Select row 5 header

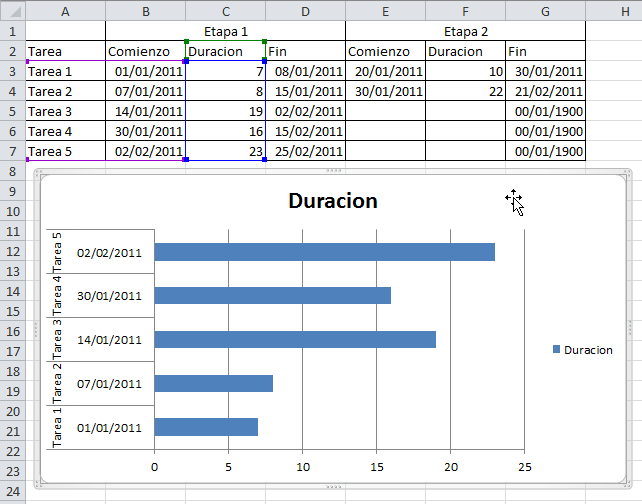tap(13, 111)
